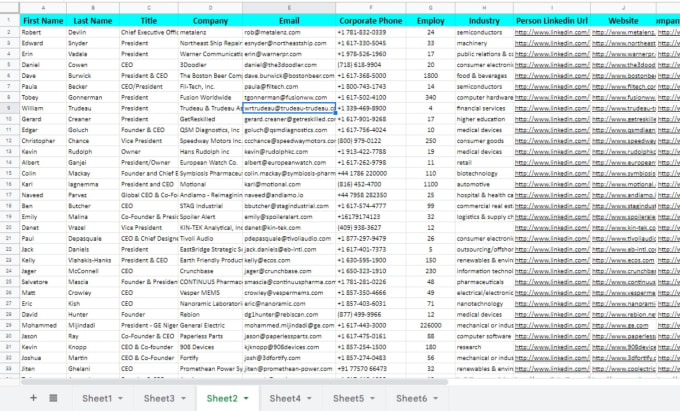
Task: Select the biotechnology industry cell
Action: [484, 173]
